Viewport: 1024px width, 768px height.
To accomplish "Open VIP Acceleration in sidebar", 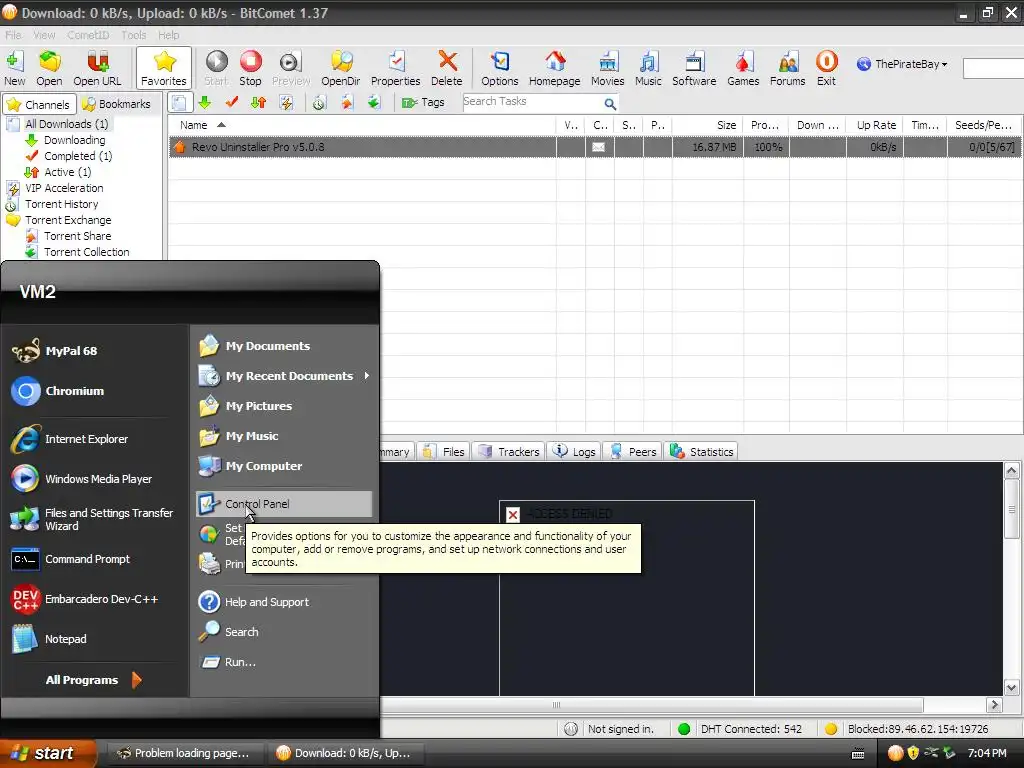I will pyautogui.click(x=64, y=188).
